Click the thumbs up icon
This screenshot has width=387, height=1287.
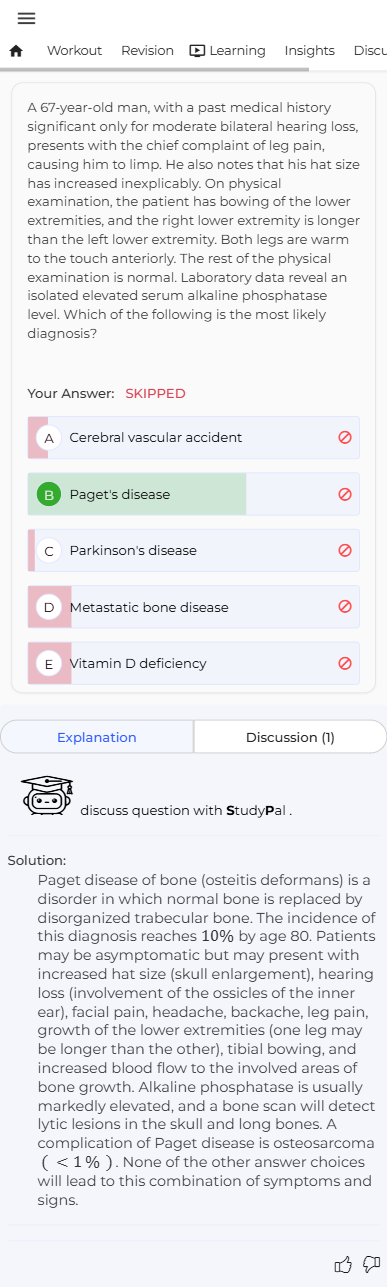pos(343,1265)
